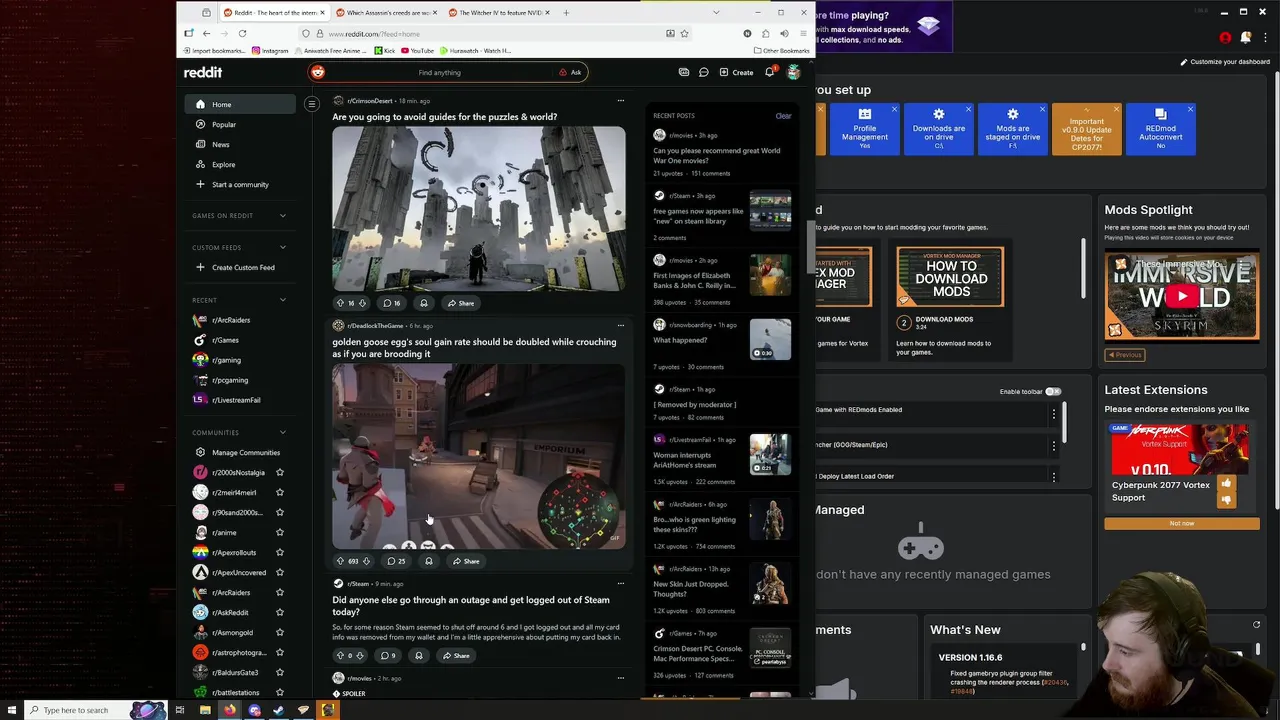Toggle 'Enable toolbar' switch in Vortex

pos(1053,392)
